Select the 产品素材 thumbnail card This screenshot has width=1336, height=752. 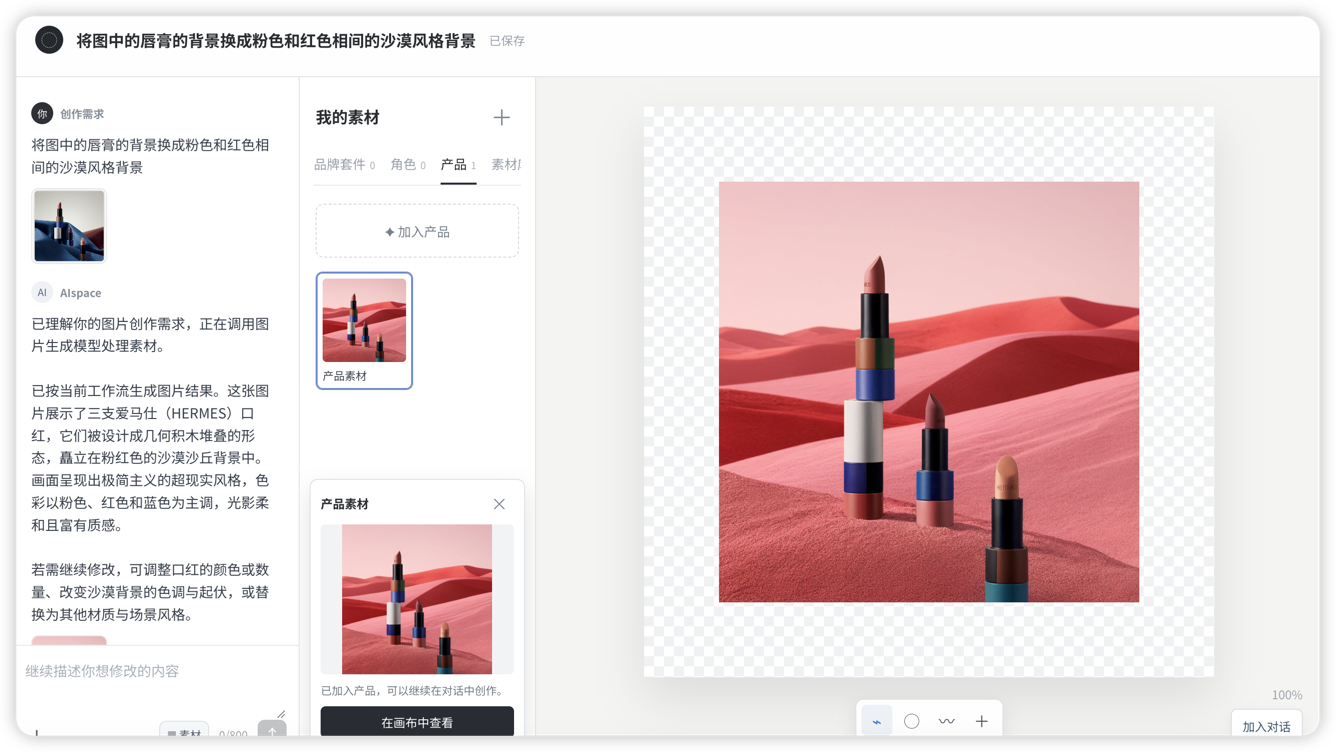click(x=364, y=330)
